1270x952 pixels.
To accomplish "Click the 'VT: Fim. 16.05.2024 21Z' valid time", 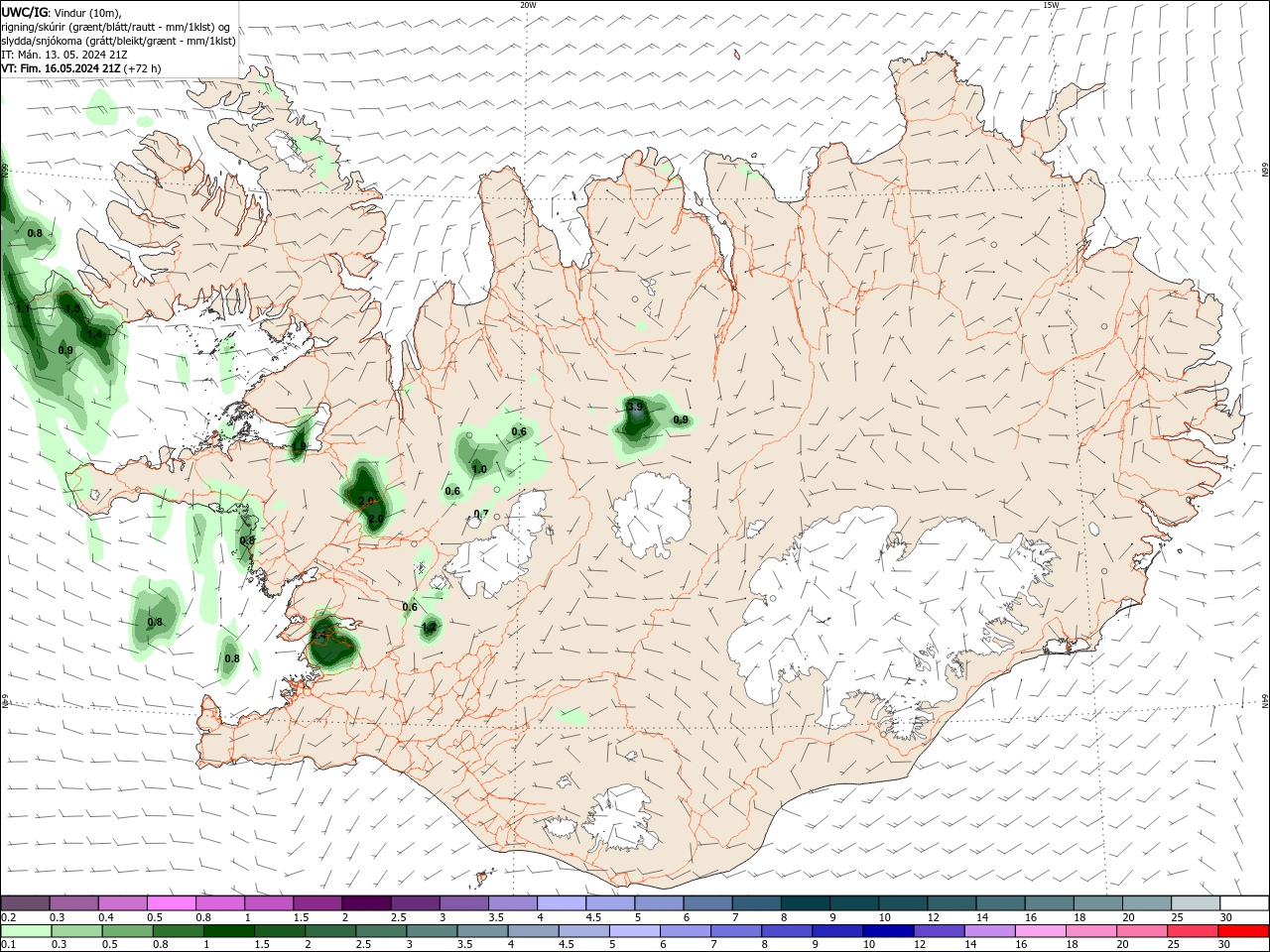I will coord(61,68).
